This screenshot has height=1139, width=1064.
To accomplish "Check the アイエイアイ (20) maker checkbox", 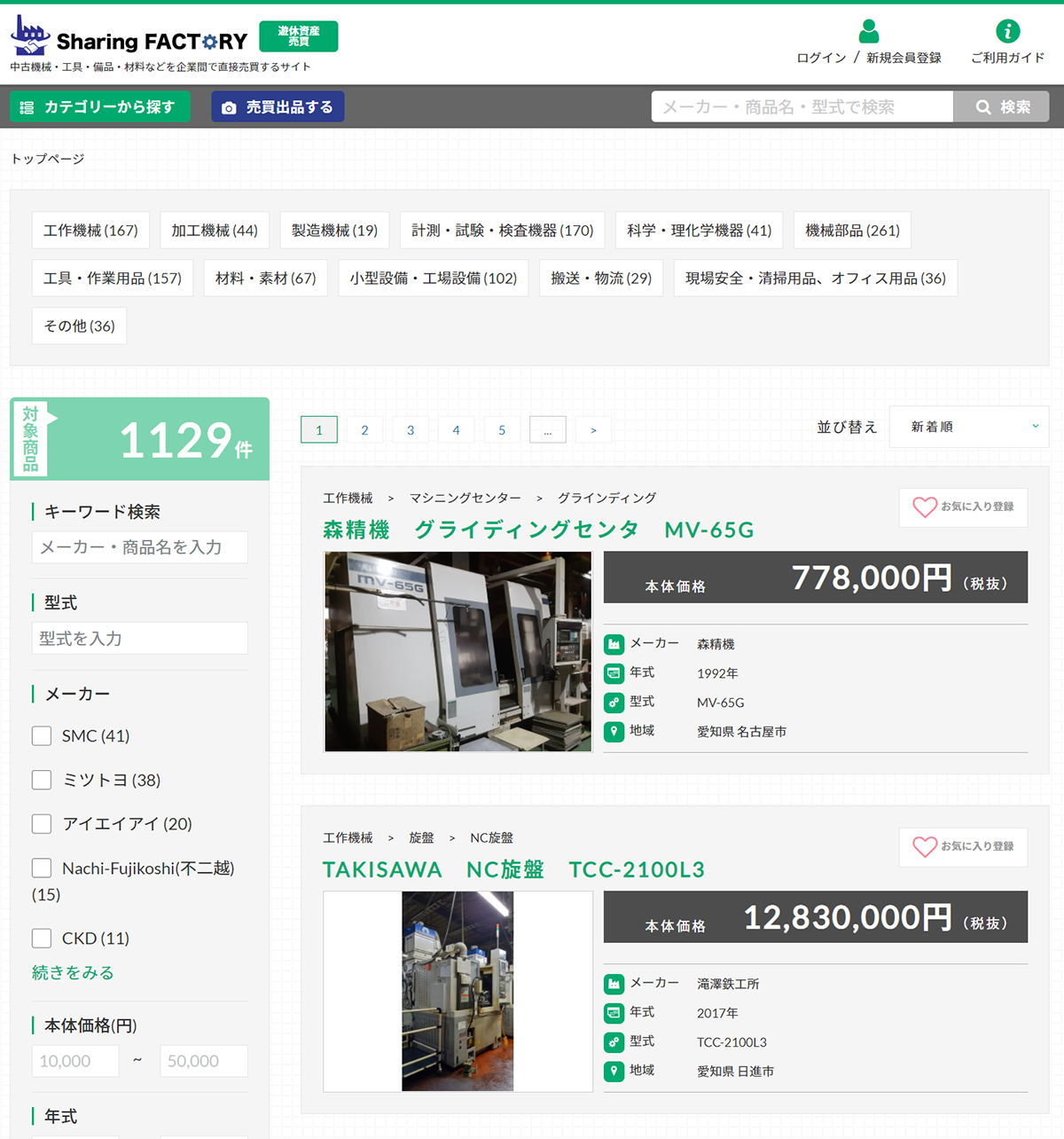I will pyautogui.click(x=42, y=824).
